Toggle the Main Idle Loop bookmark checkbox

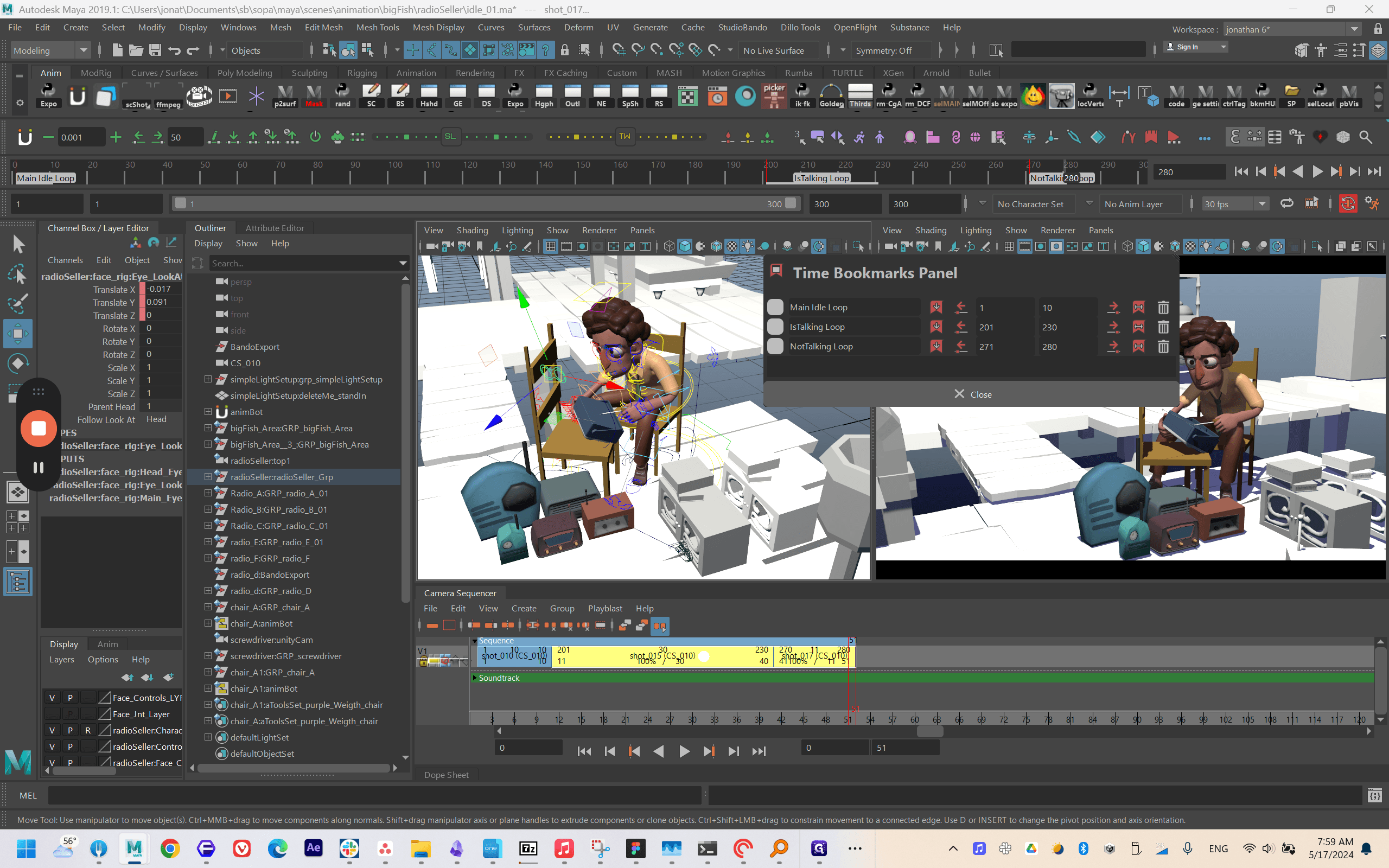775,307
